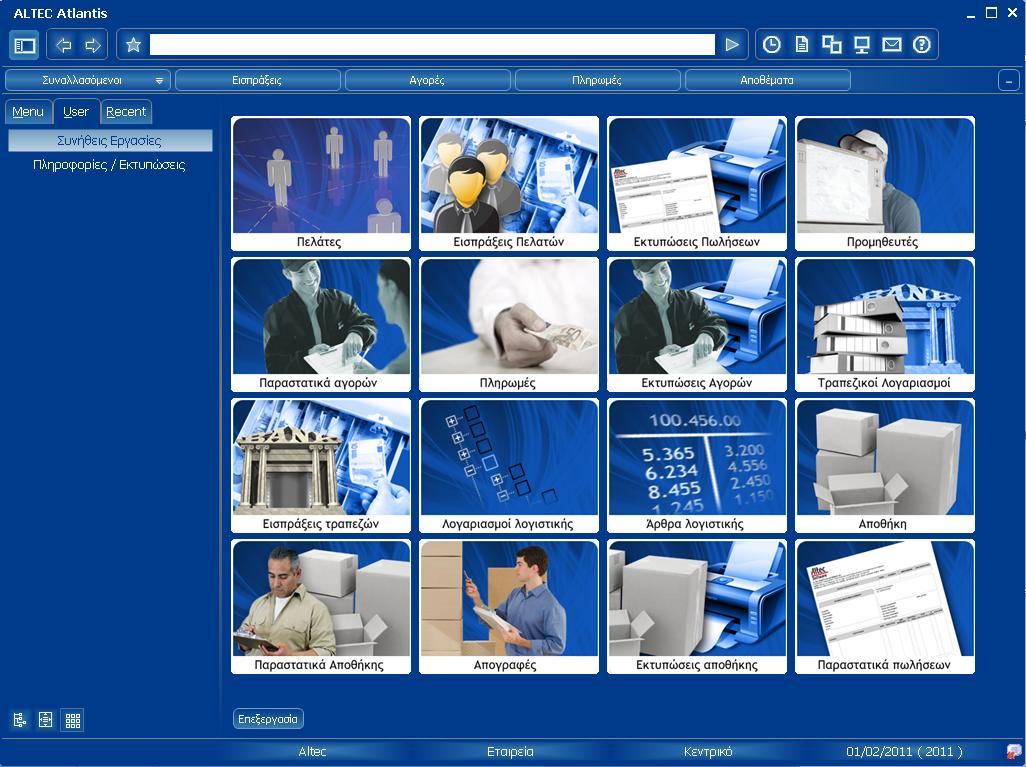Open the Απογραφές tile
The image size is (1026, 767).
tap(509, 607)
